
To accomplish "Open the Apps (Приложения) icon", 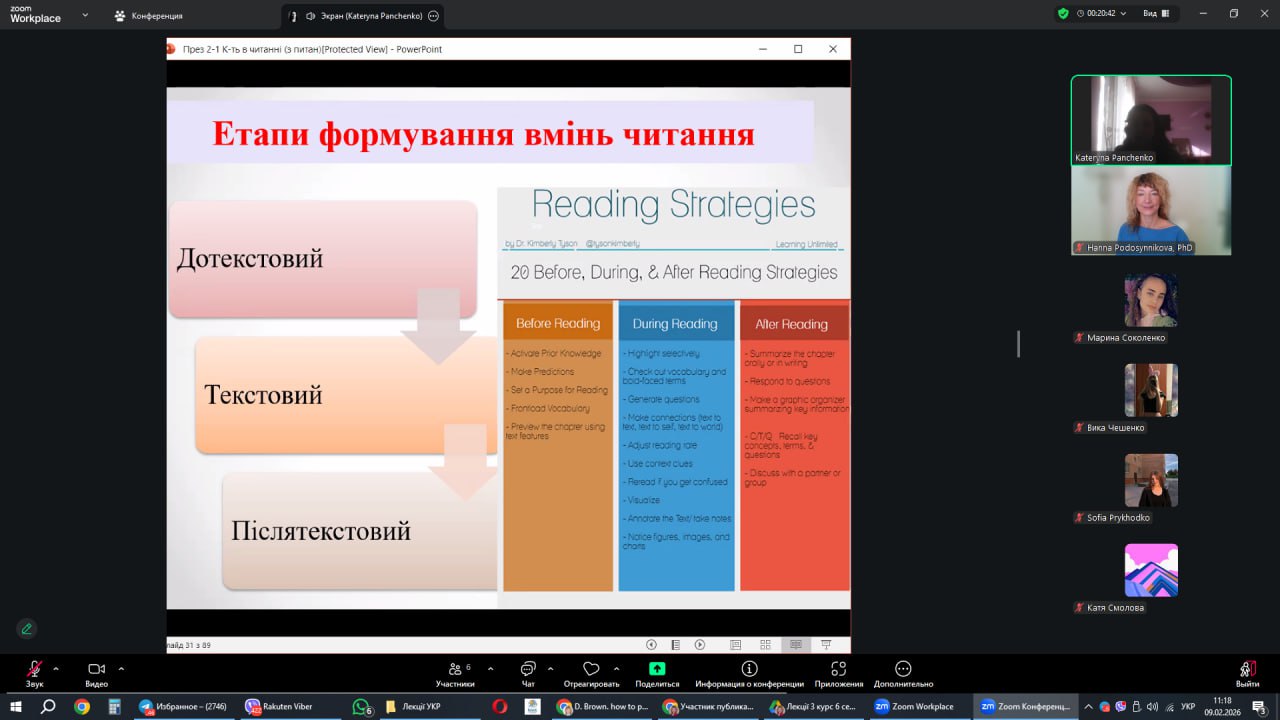I will coord(838,673).
